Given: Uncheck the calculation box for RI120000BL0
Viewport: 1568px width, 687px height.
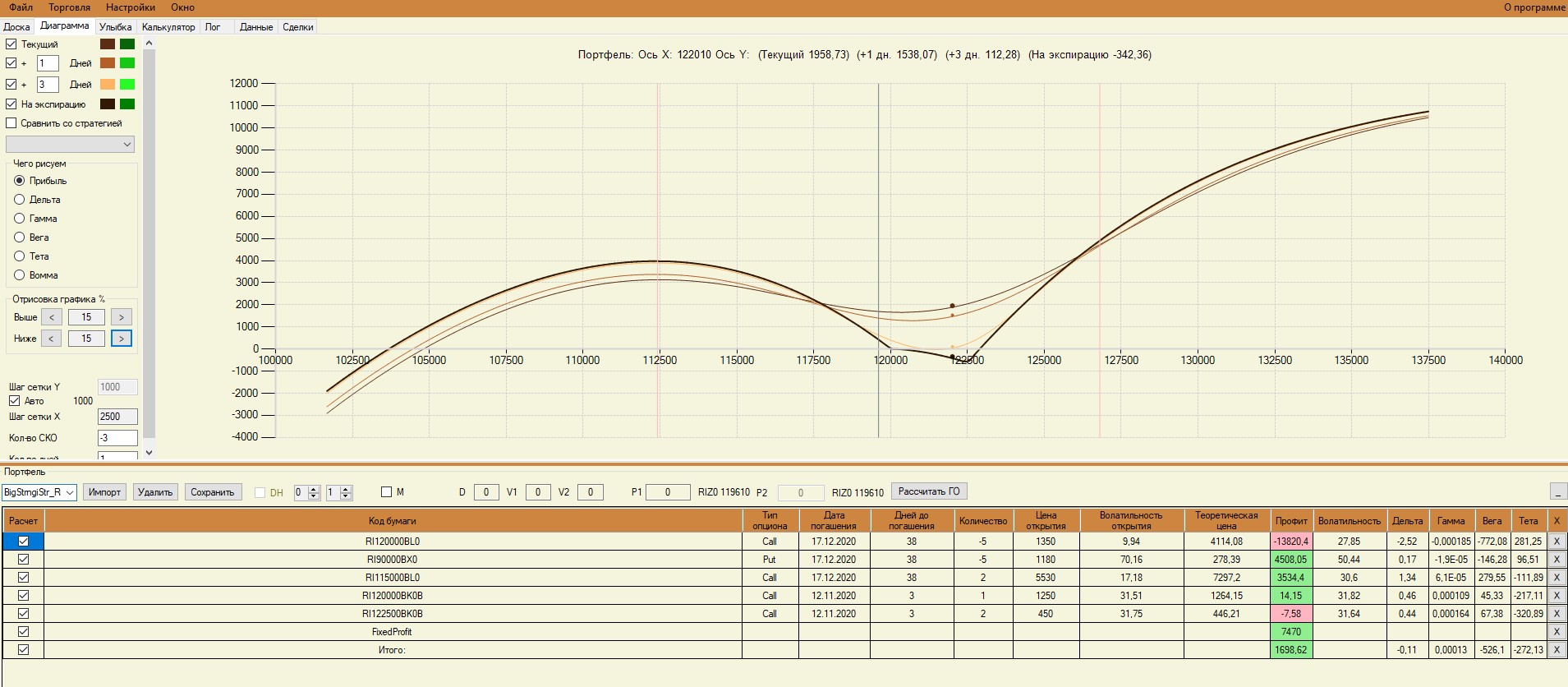Looking at the screenshot, I should (23, 542).
